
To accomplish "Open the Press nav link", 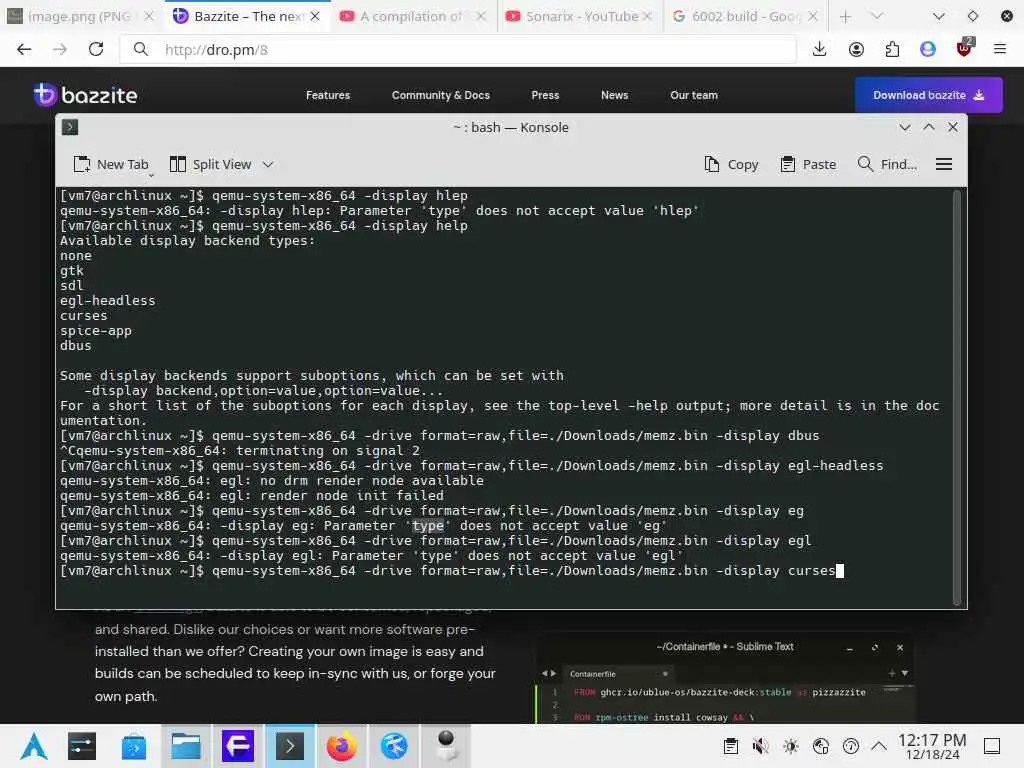I will point(545,95).
